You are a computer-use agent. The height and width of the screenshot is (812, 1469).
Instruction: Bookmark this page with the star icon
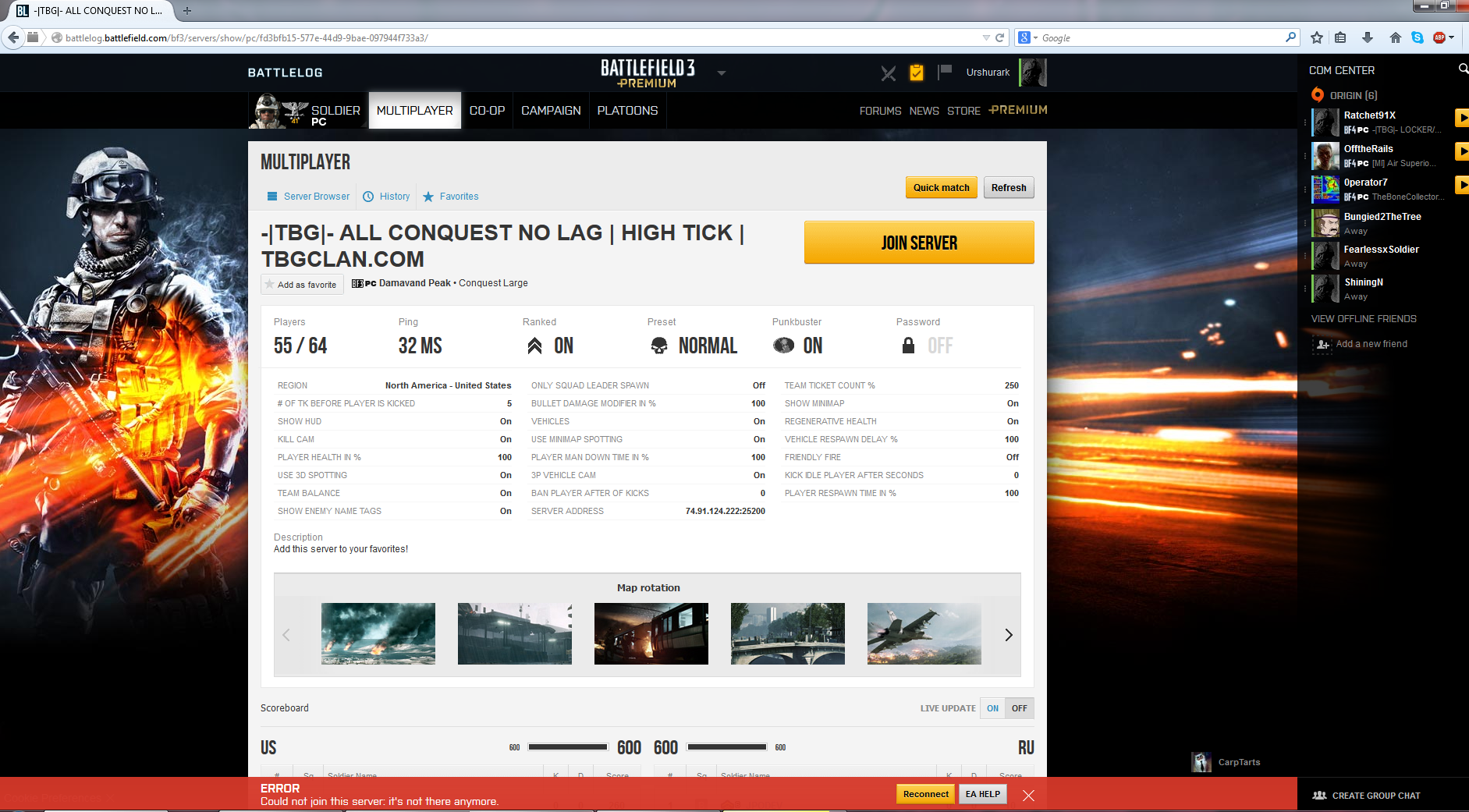1317,37
